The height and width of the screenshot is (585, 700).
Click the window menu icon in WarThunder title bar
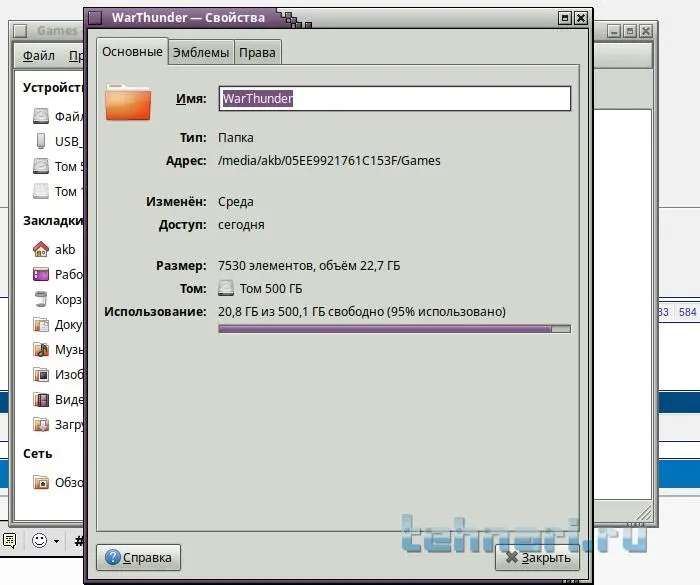[95, 18]
